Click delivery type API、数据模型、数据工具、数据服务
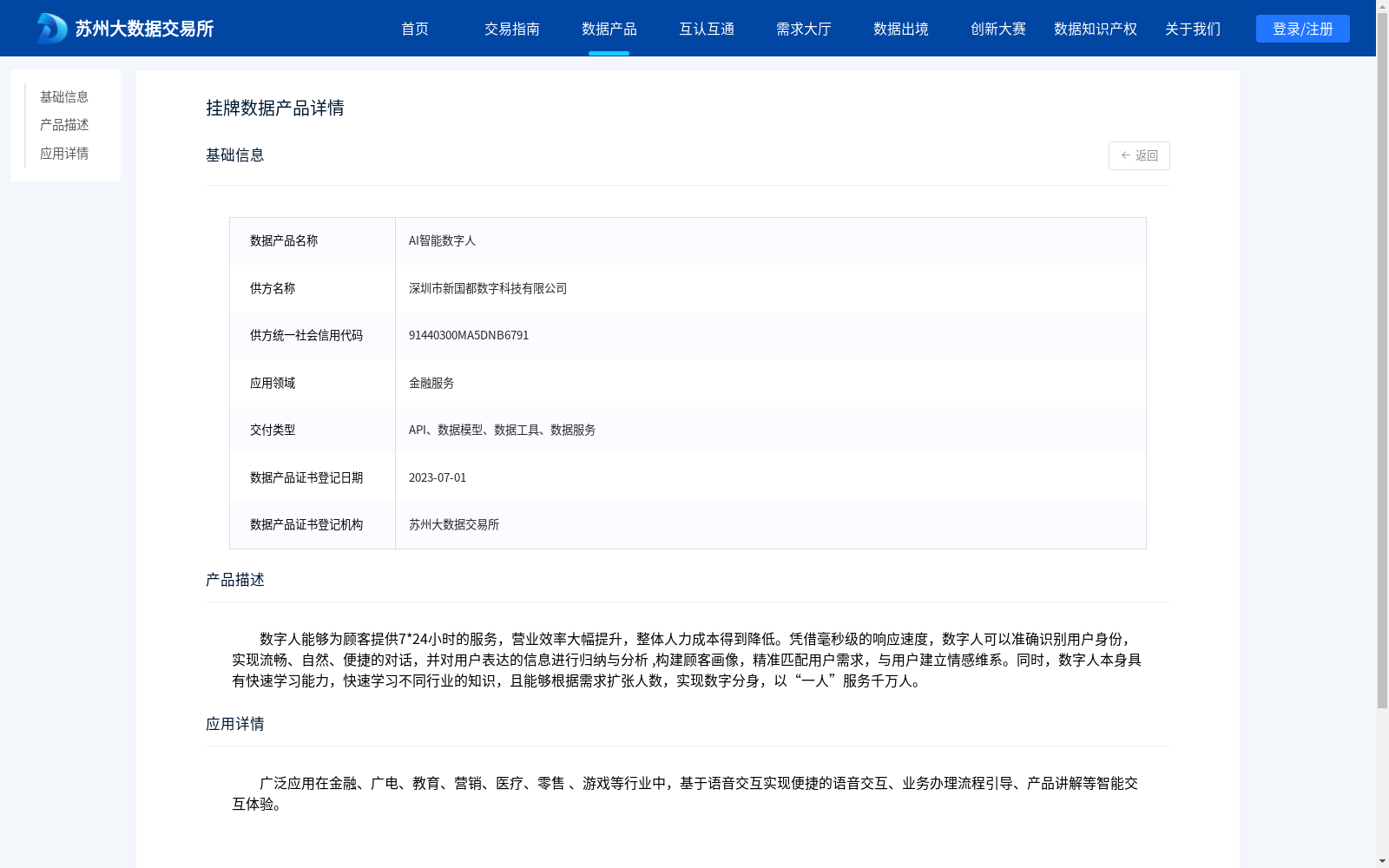 [x=502, y=430]
